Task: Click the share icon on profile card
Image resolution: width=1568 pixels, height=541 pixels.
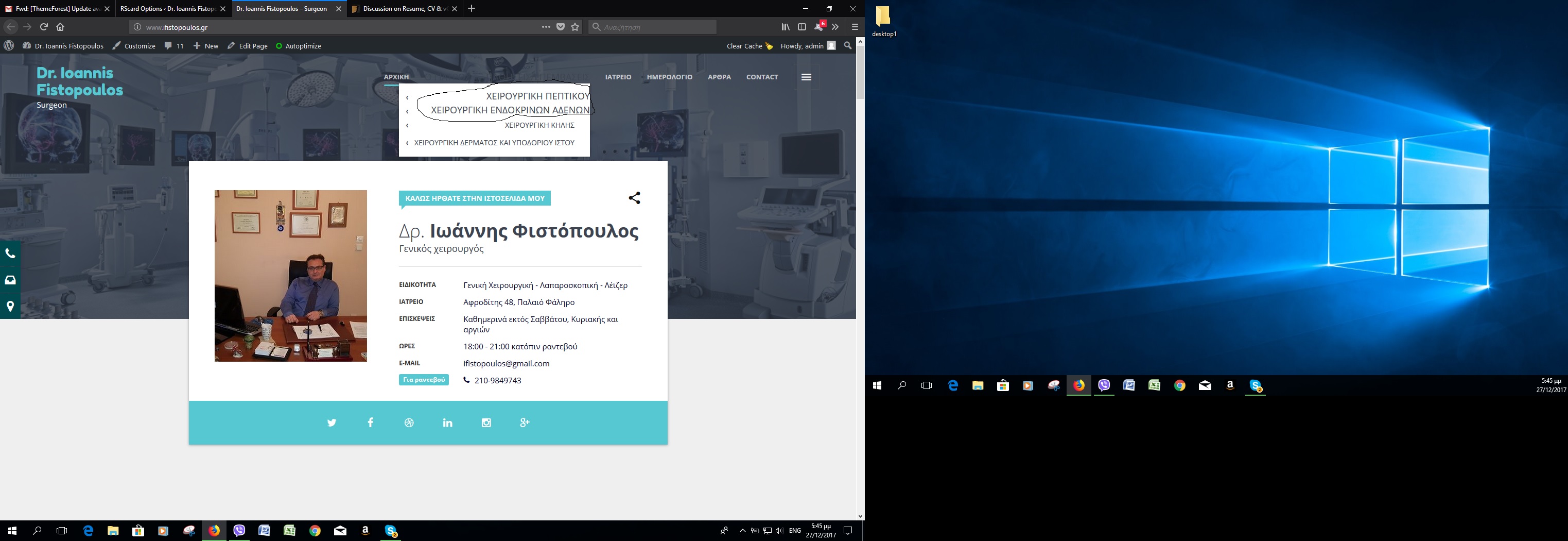Action: tap(634, 198)
